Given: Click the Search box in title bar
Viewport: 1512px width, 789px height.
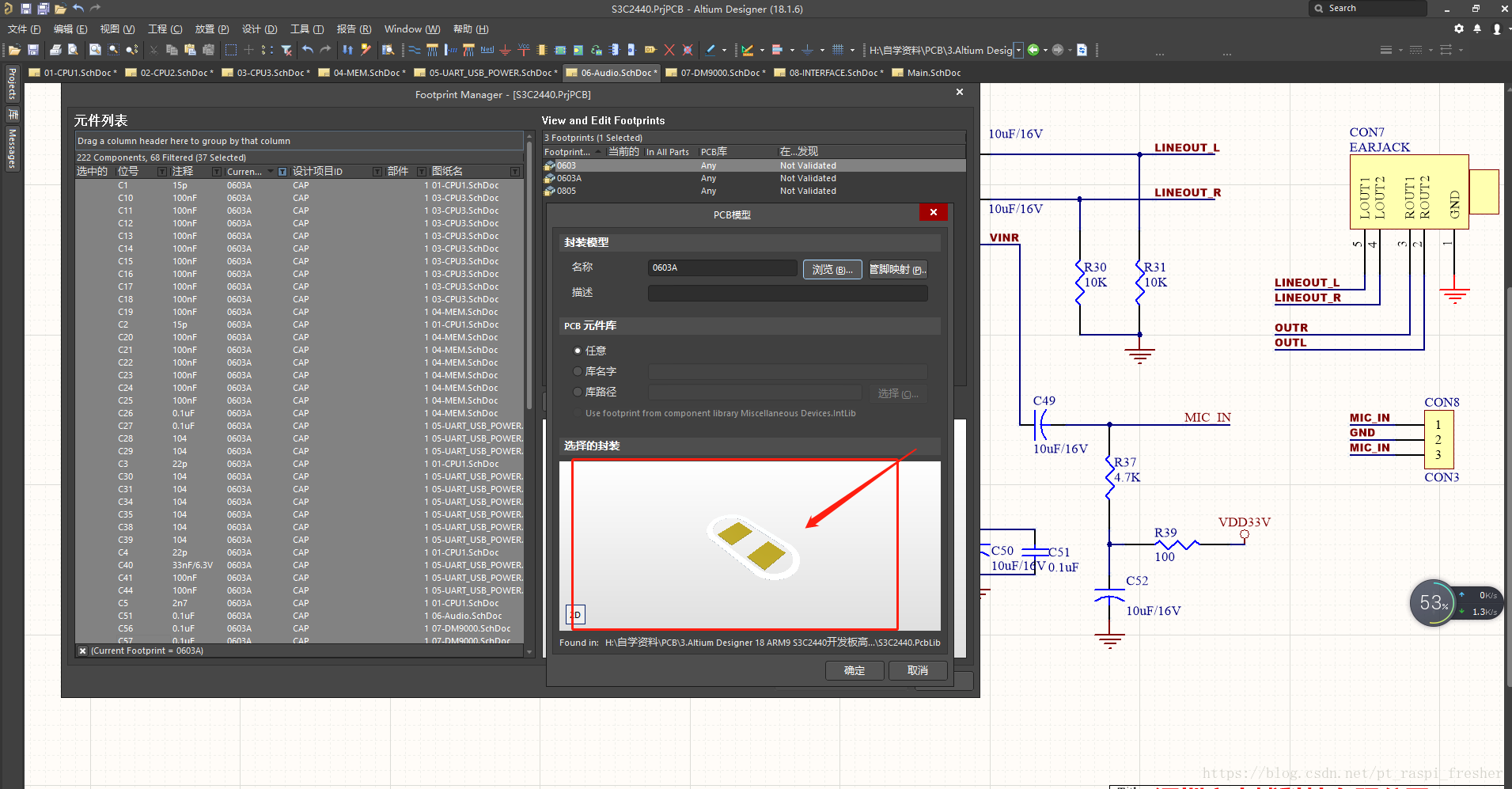Looking at the screenshot, I should (x=1368, y=8).
